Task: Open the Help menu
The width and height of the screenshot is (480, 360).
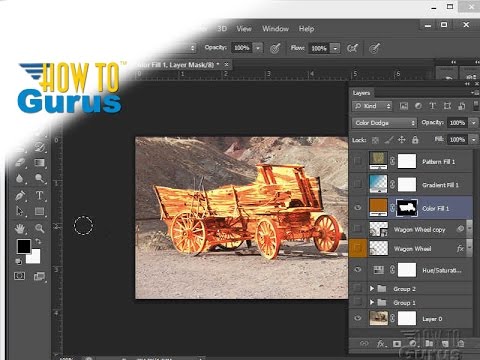Action: (306, 29)
